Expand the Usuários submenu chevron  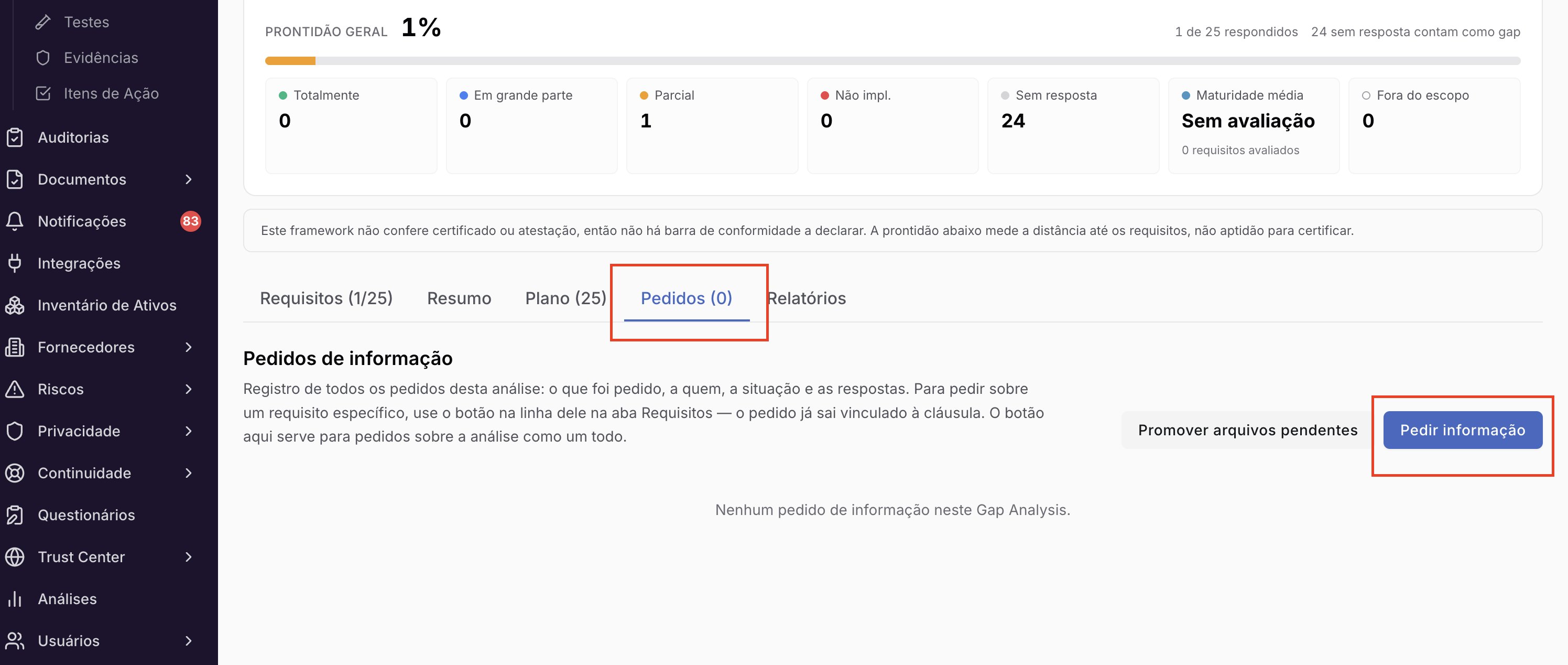tap(188, 641)
